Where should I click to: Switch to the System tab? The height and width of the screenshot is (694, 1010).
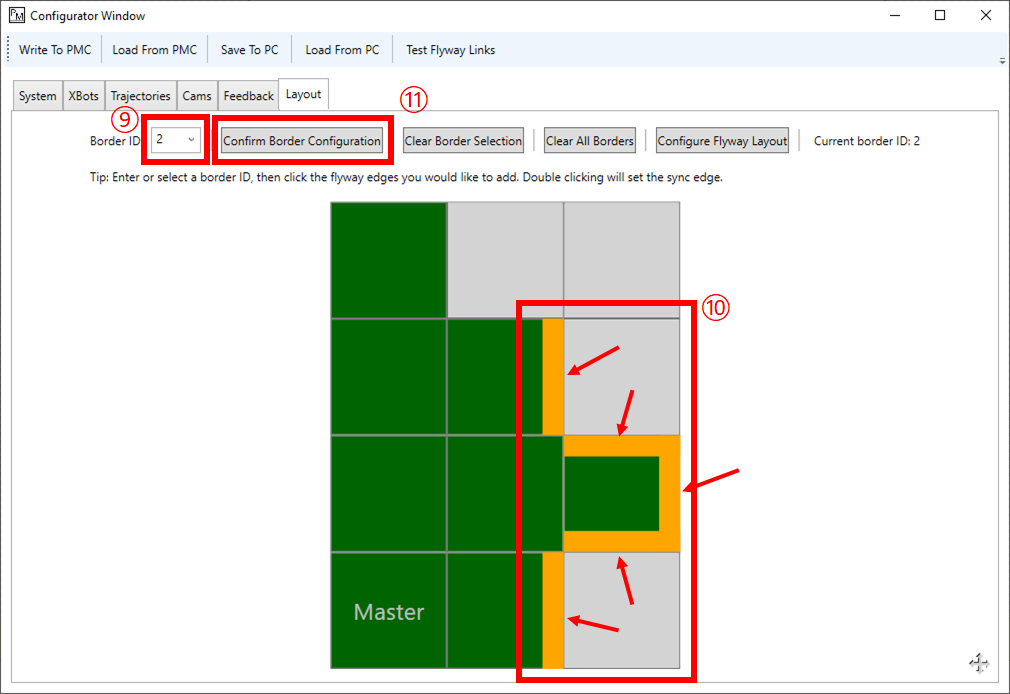[36, 95]
